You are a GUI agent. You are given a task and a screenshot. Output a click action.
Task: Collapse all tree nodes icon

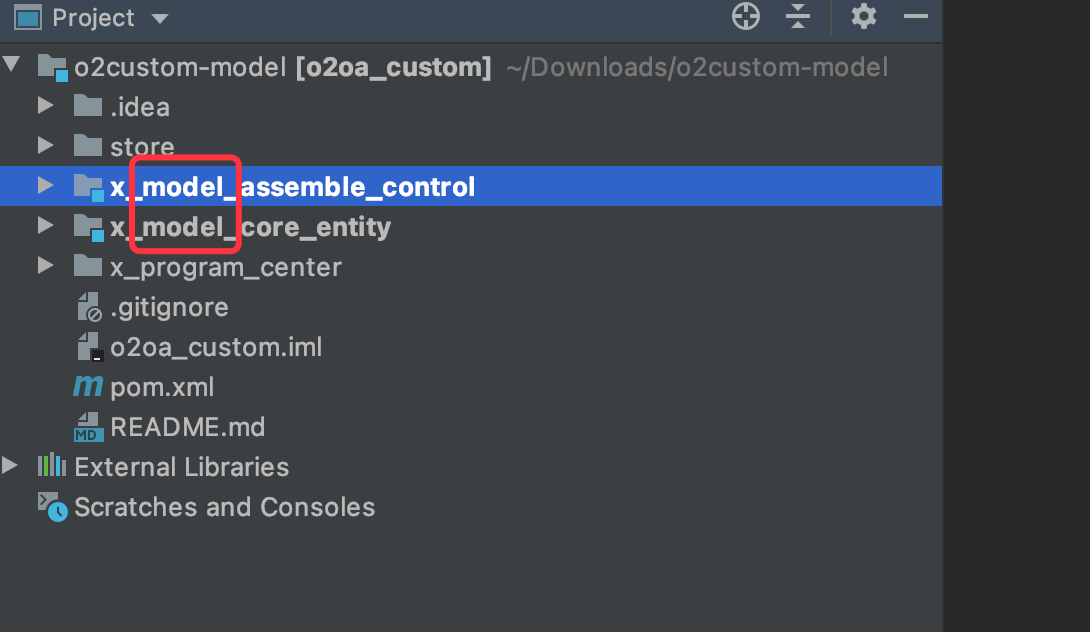click(x=798, y=16)
